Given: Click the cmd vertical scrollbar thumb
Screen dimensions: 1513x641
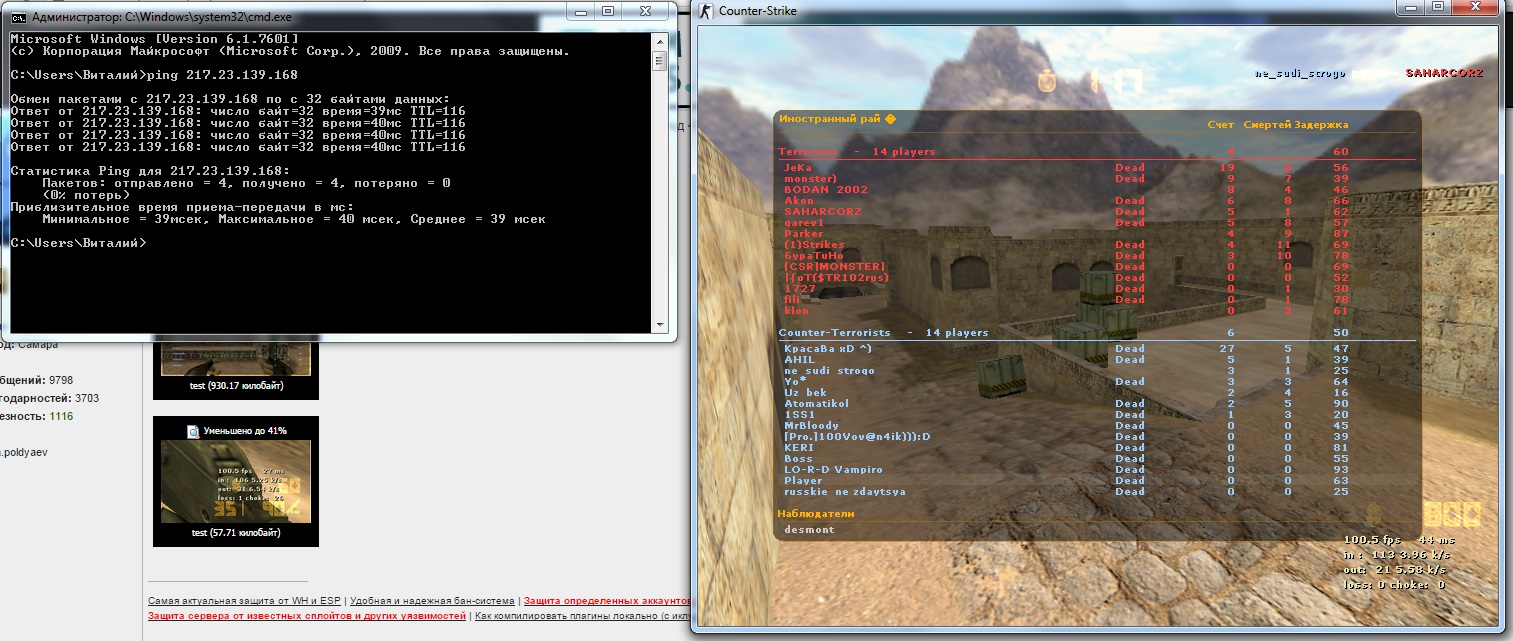Looking at the screenshot, I should point(660,60).
